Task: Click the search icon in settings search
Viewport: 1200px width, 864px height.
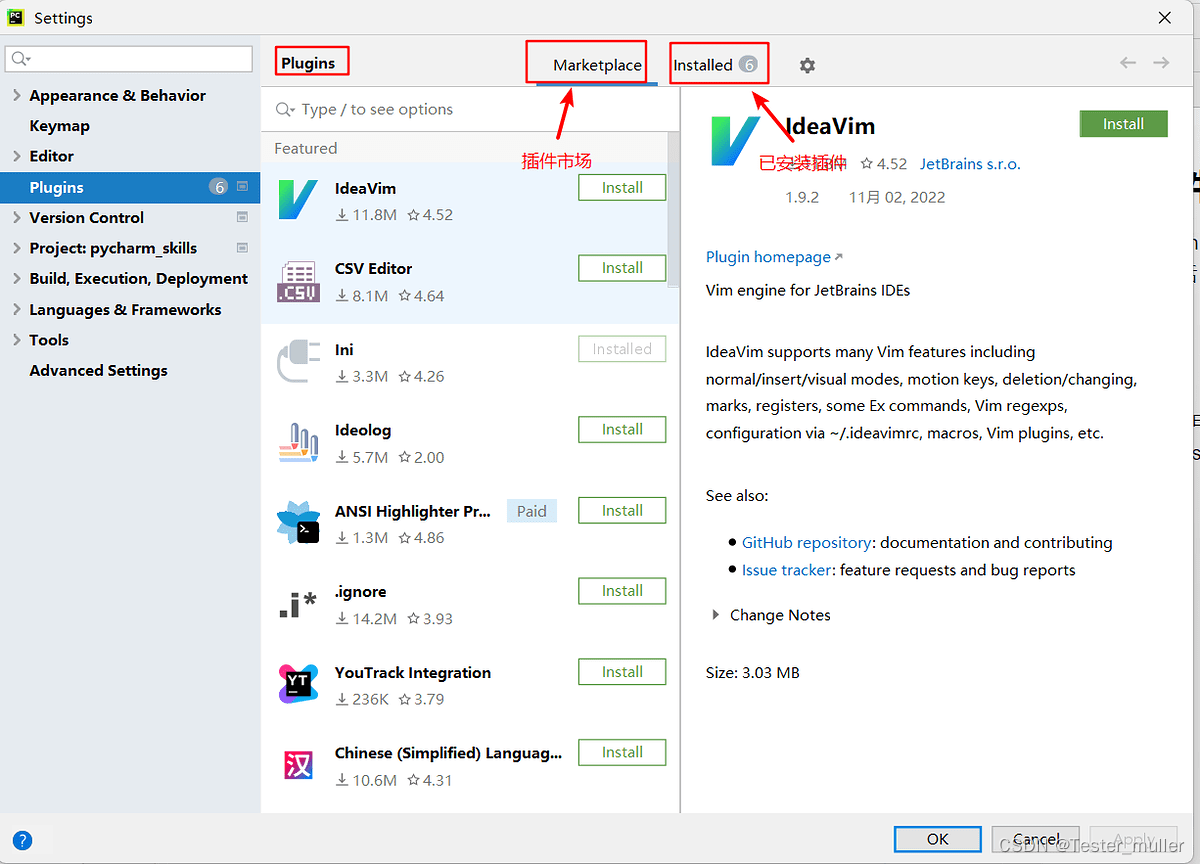Action: click(20, 60)
